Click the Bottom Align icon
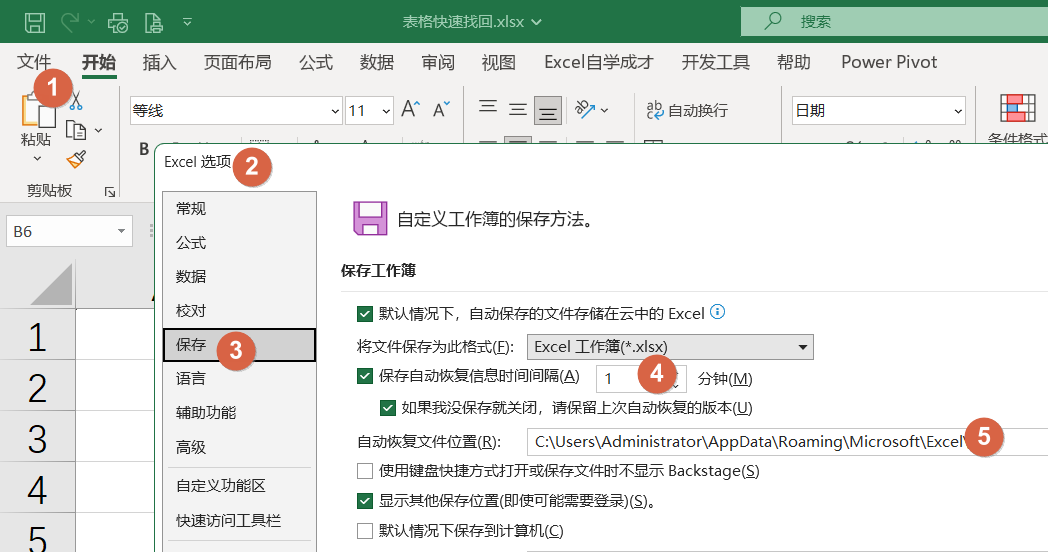Image resolution: width=1048 pixels, height=552 pixels. coord(547,111)
